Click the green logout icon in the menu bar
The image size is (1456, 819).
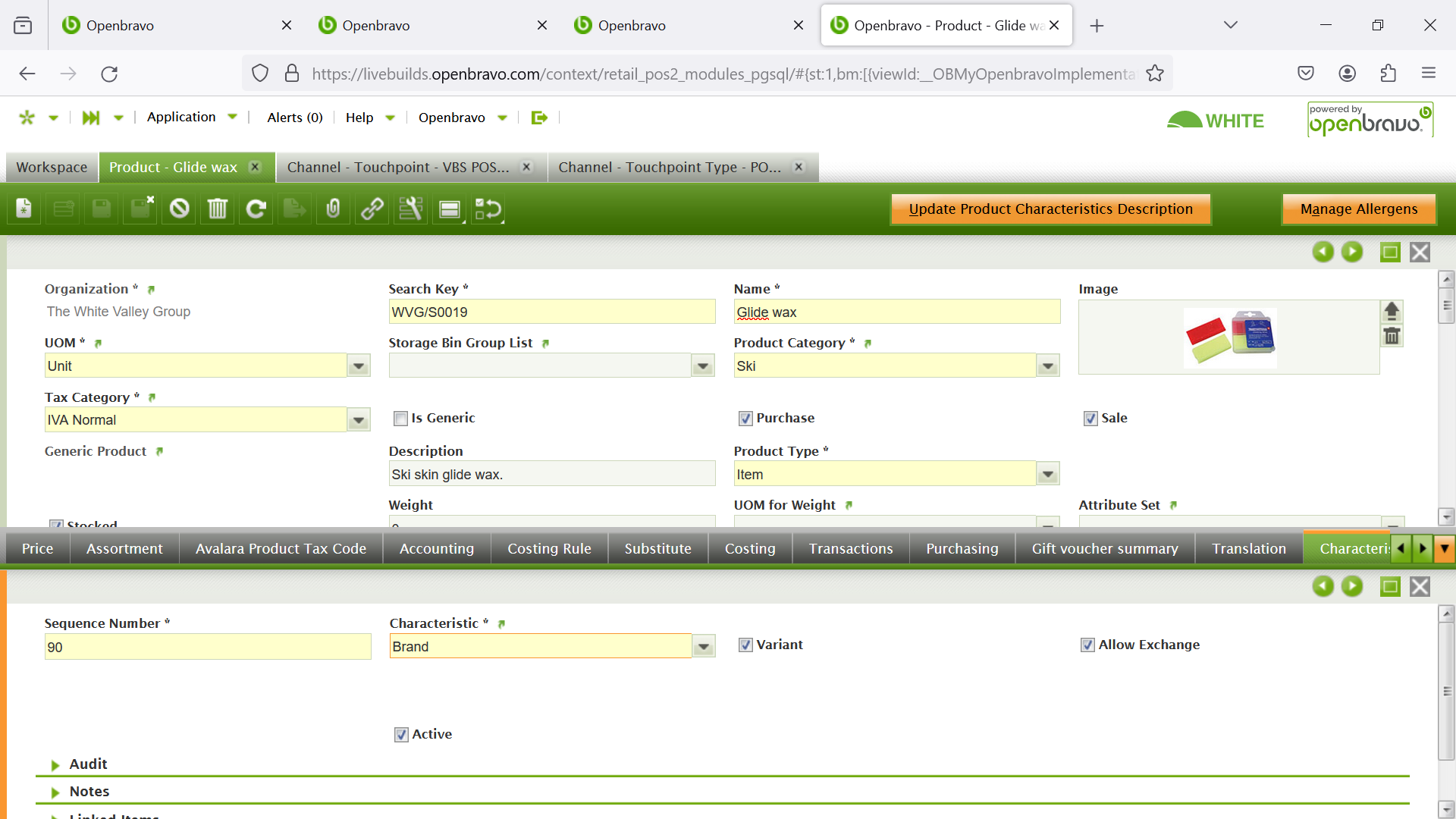[x=539, y=118]
